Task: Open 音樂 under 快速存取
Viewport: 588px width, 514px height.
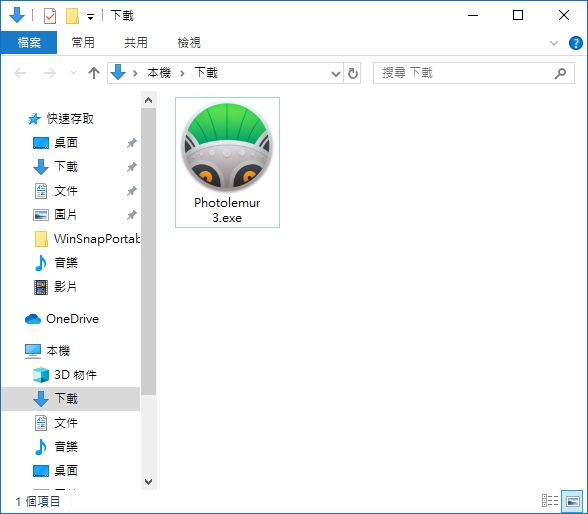Action: coord(66,263)
